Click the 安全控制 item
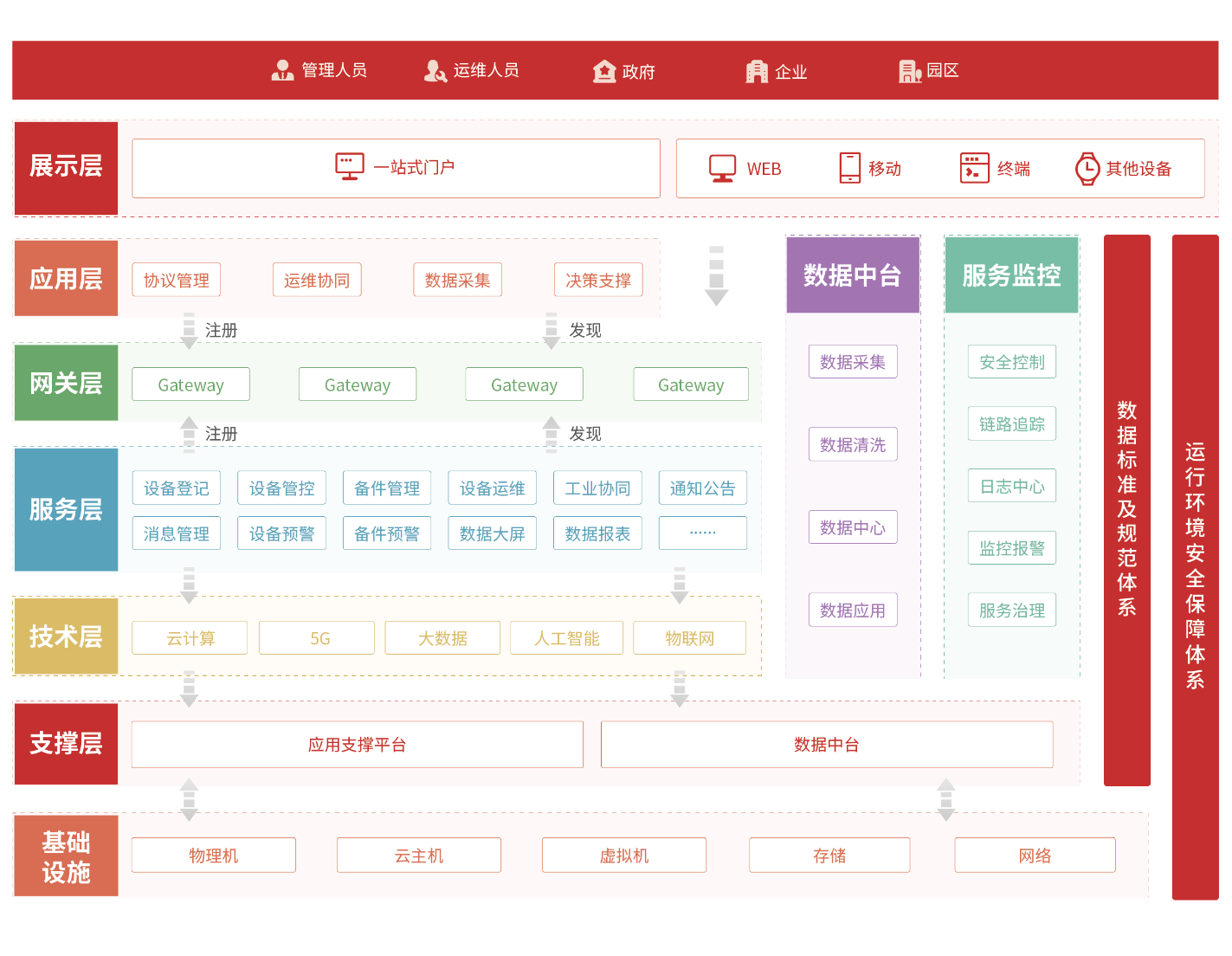The height and width of the screenshot is (956, 1232). click(x=1011, y=362)
